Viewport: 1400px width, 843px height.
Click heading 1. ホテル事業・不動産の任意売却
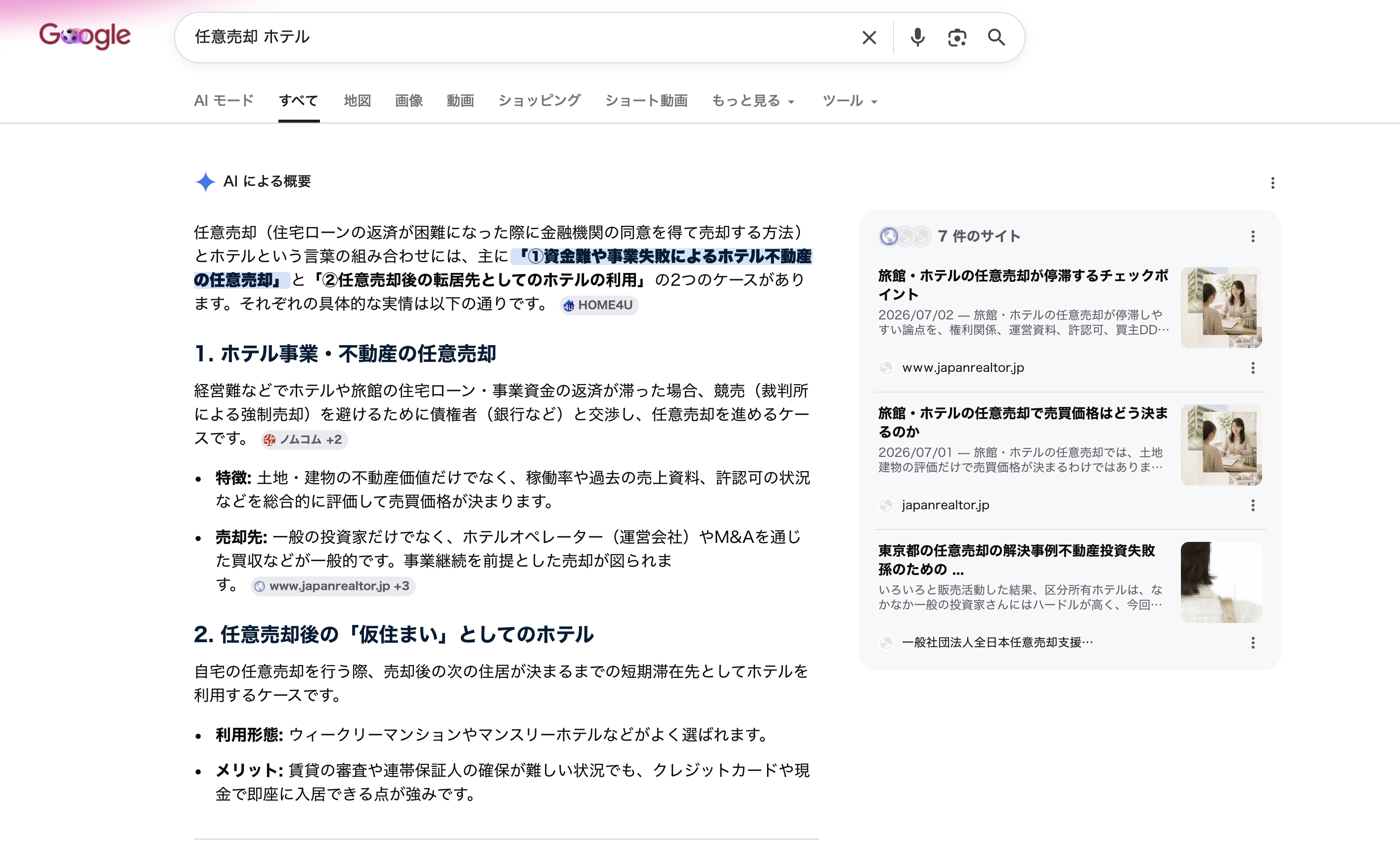[345, 354]
